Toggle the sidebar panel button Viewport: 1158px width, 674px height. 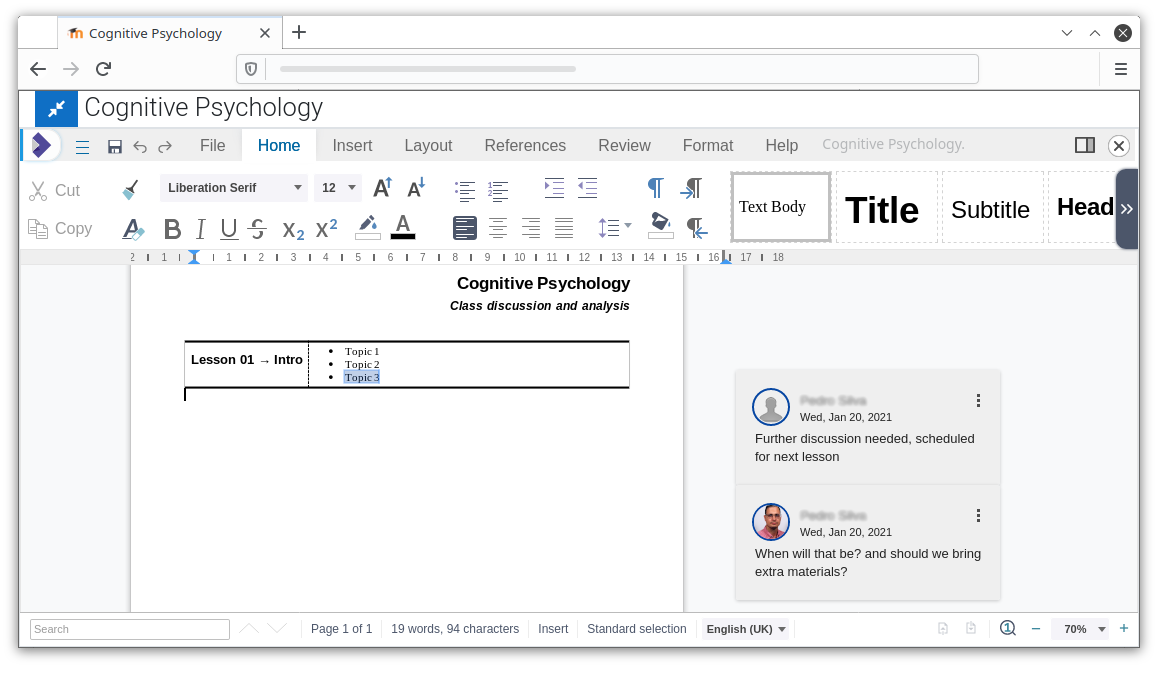click(x=1085, y=146)
